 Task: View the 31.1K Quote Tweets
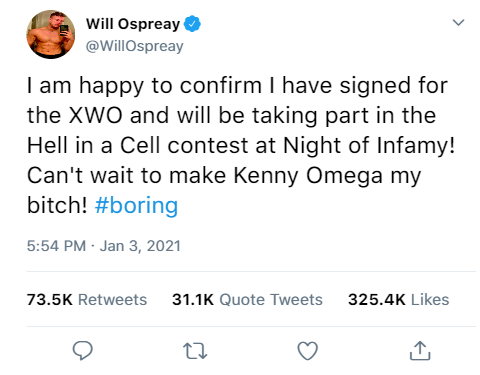click(x=247, y=299)
